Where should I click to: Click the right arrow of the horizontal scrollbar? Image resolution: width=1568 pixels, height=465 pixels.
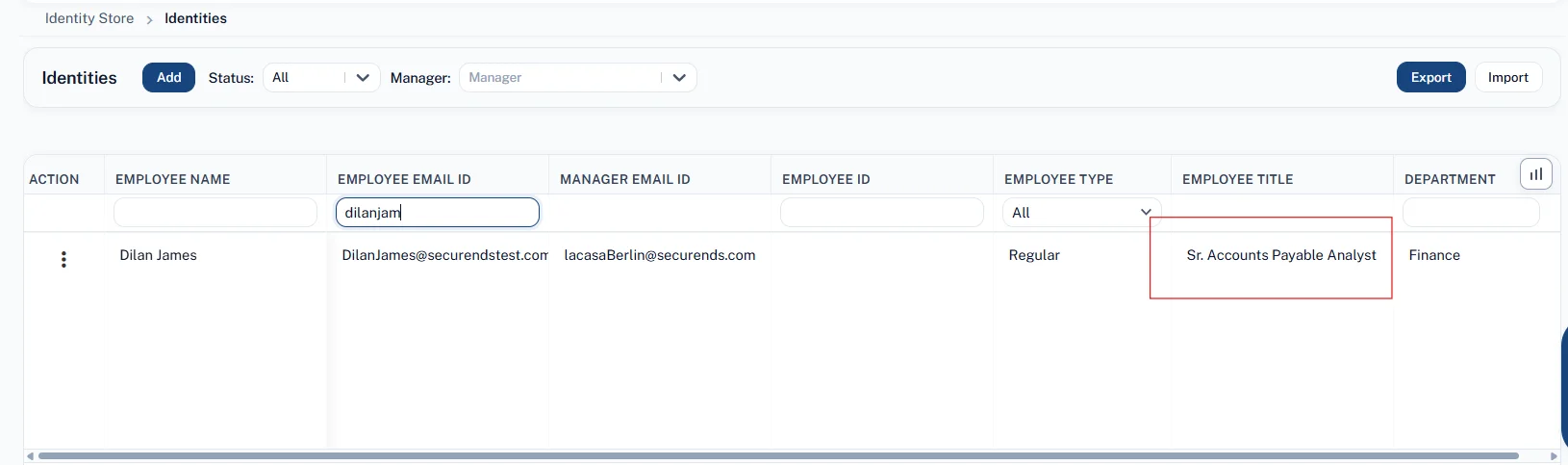[x=1554, y=456]
